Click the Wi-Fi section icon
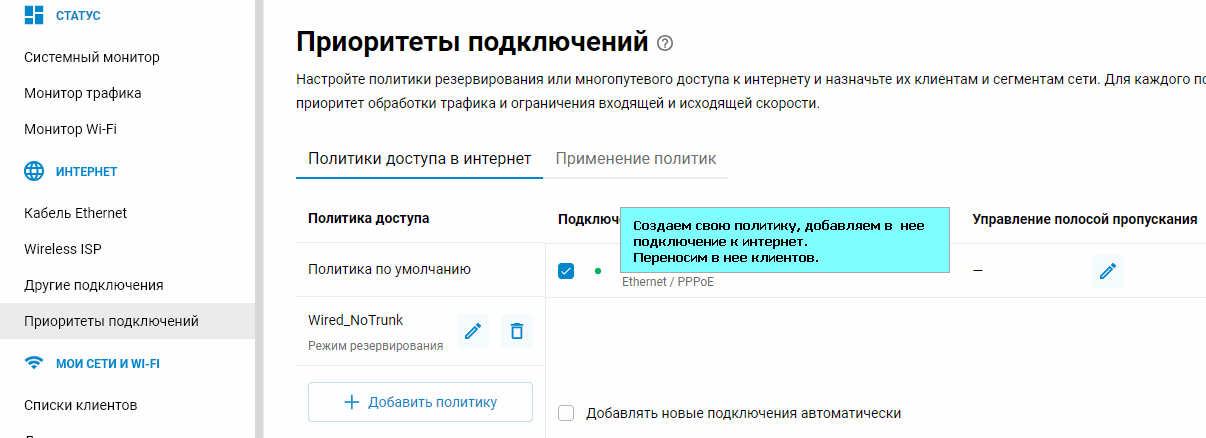The height and width of the screenshot is (438, 1206). [x=34, y=363]
